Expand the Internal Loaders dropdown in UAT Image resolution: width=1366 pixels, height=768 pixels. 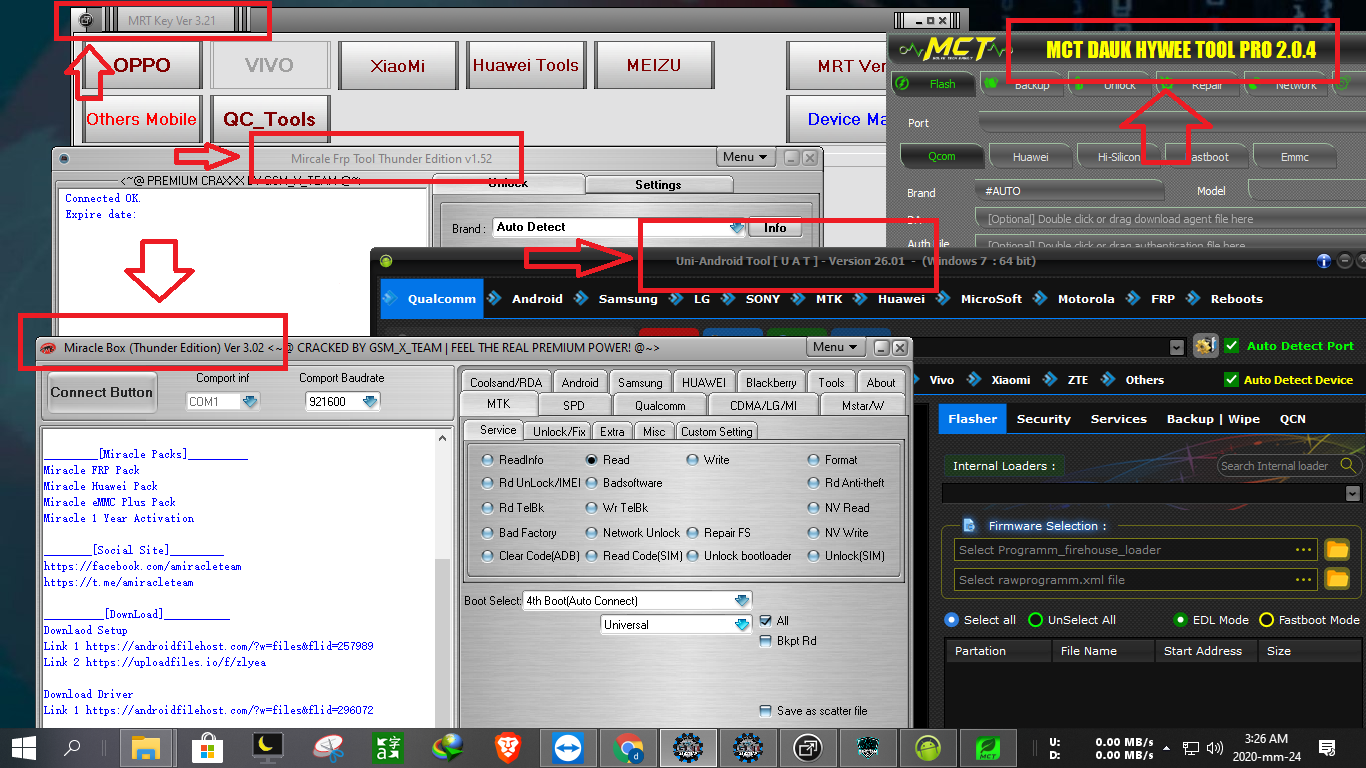[x=1353, y=494]
